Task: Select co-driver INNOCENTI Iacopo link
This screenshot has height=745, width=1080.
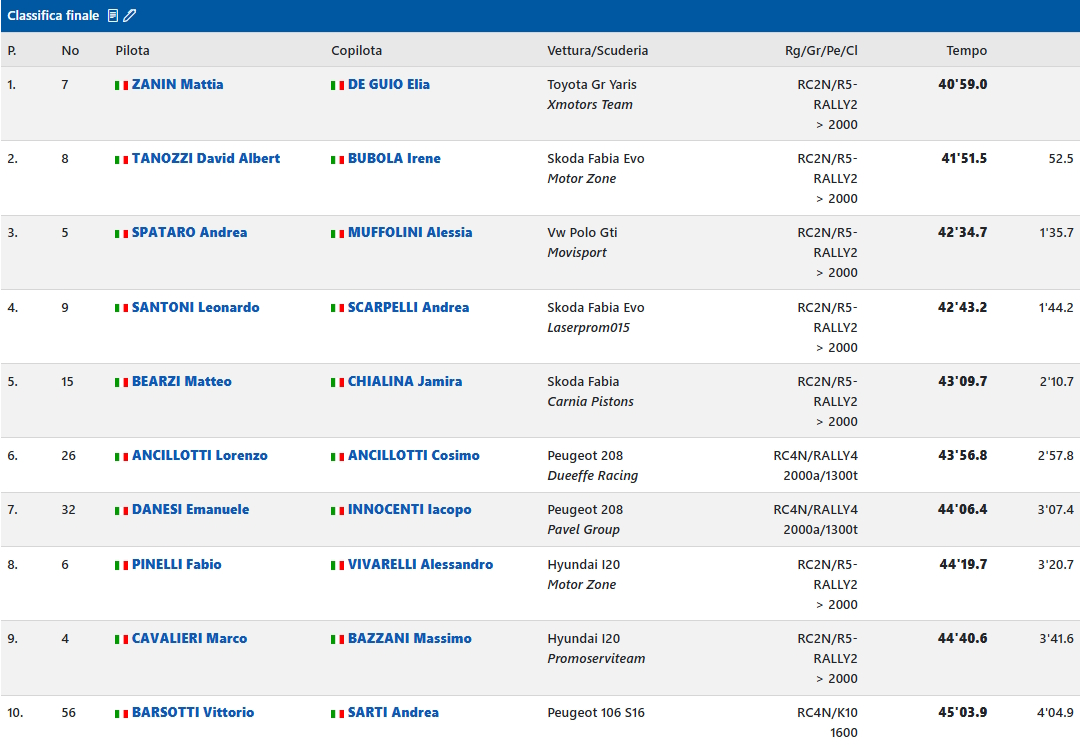Action: click(409, 510)
